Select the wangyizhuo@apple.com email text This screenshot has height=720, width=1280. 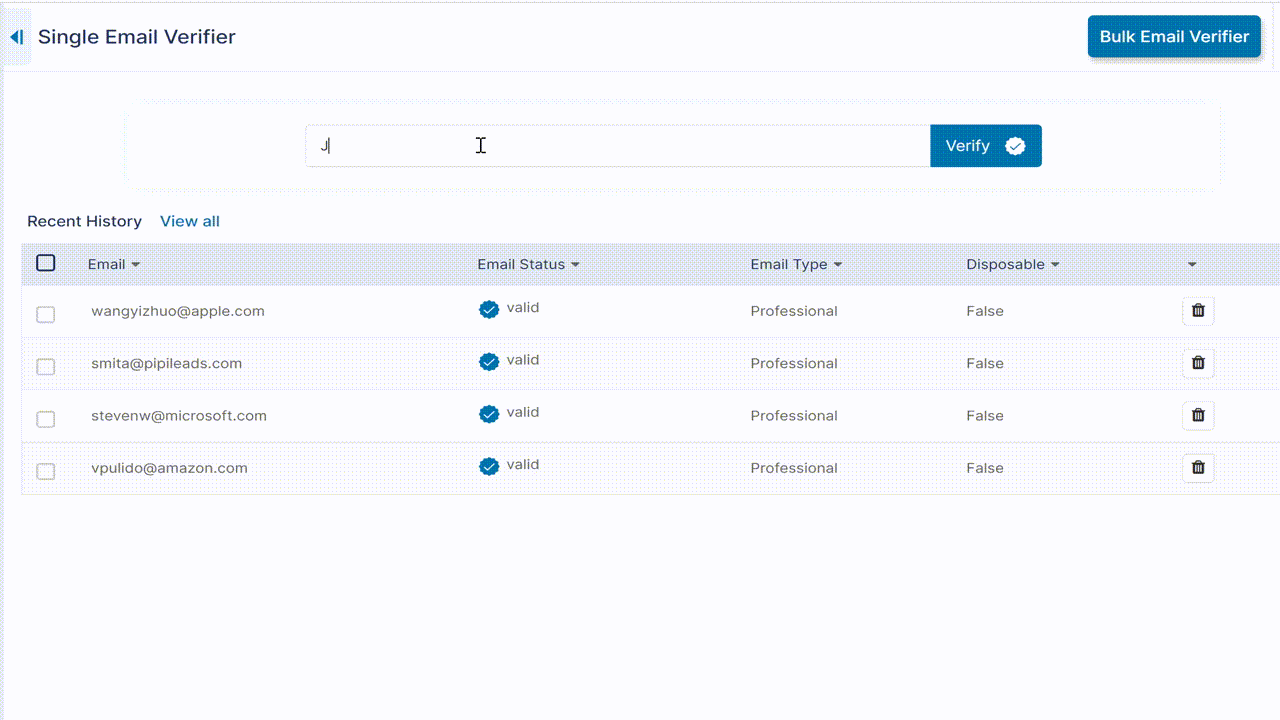(178, 311)
